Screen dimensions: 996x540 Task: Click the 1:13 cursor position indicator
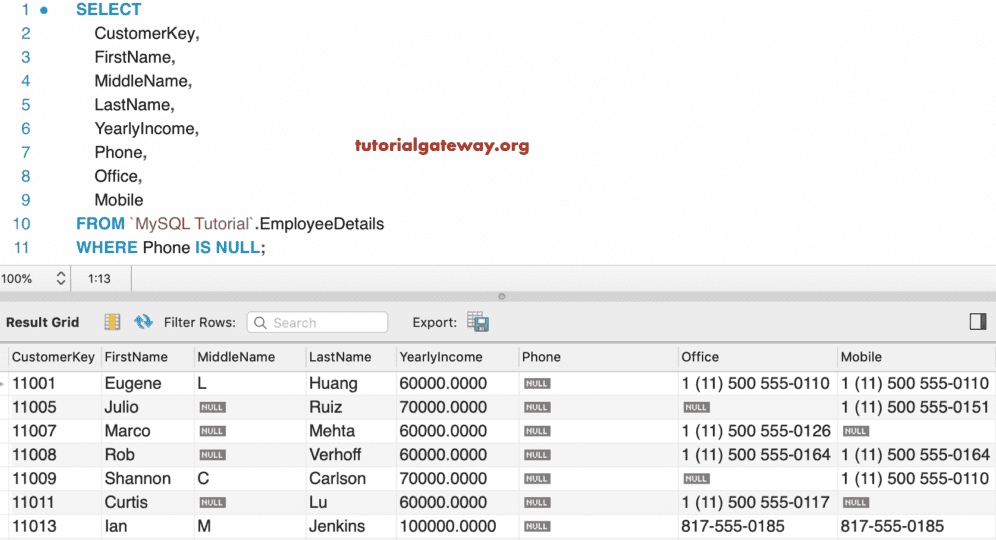tap(99, 278)
